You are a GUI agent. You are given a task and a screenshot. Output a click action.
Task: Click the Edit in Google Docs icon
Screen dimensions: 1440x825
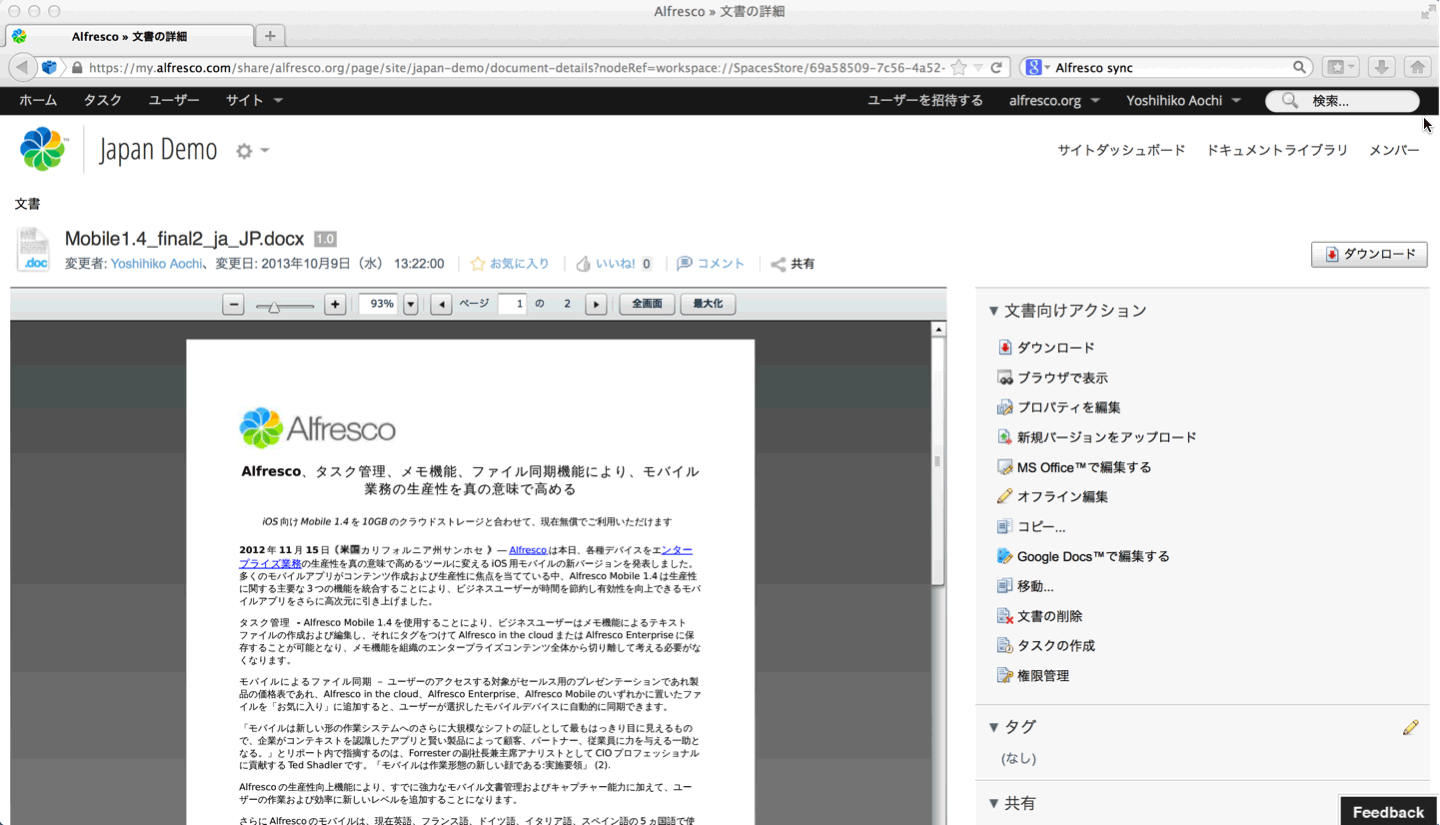[x=1005, y=556]
